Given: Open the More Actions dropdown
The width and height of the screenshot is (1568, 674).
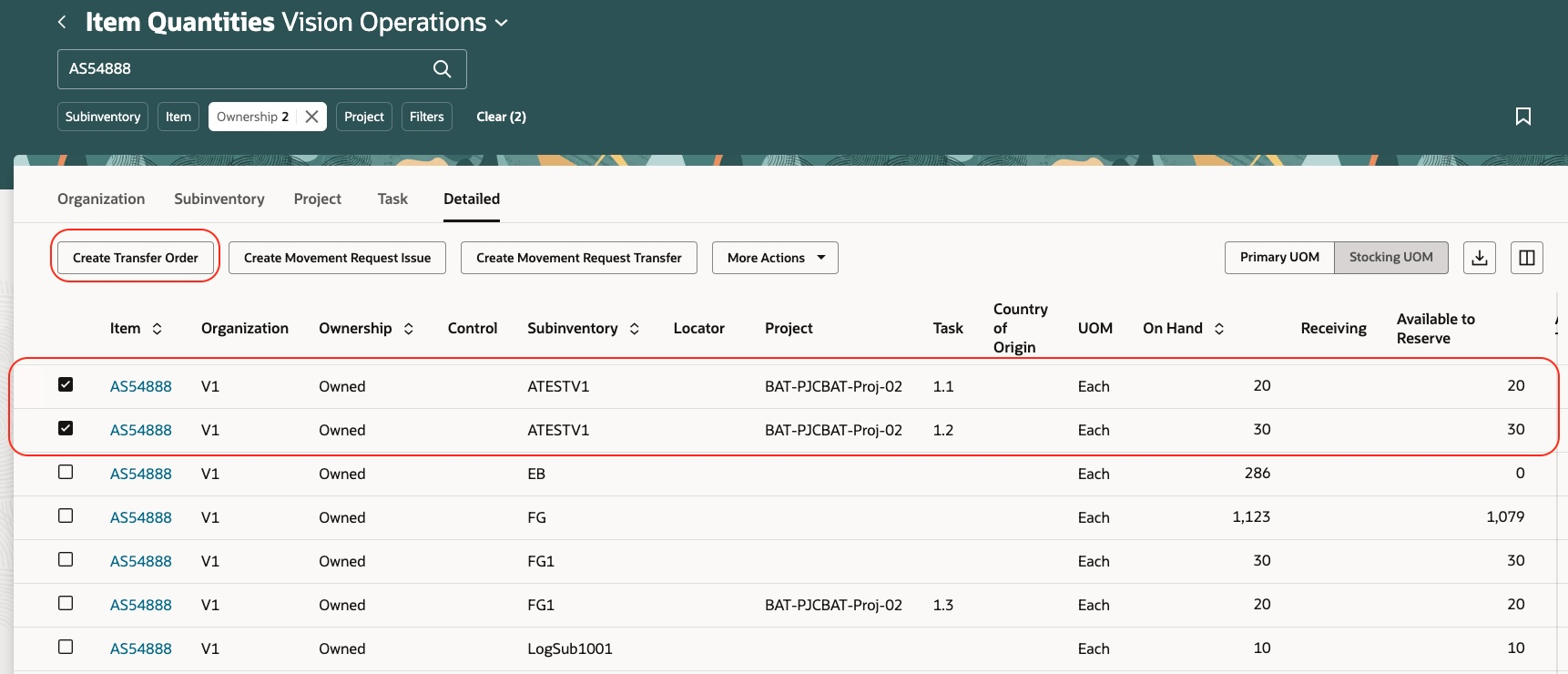Looking at the screenshot, I should click(775, 258).
